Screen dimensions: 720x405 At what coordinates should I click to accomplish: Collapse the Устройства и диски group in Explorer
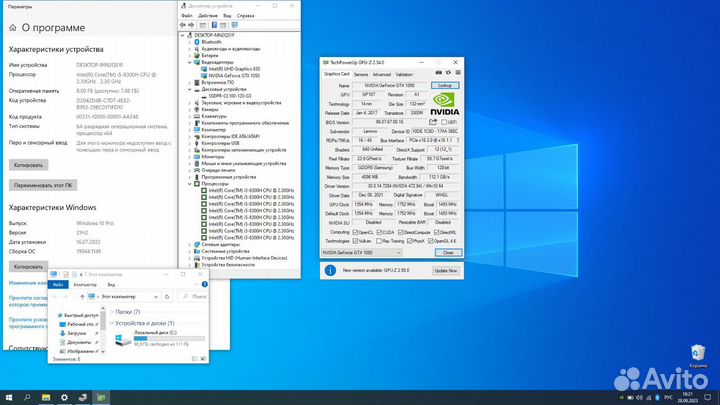pyautogui.click(x=112, y=323)
